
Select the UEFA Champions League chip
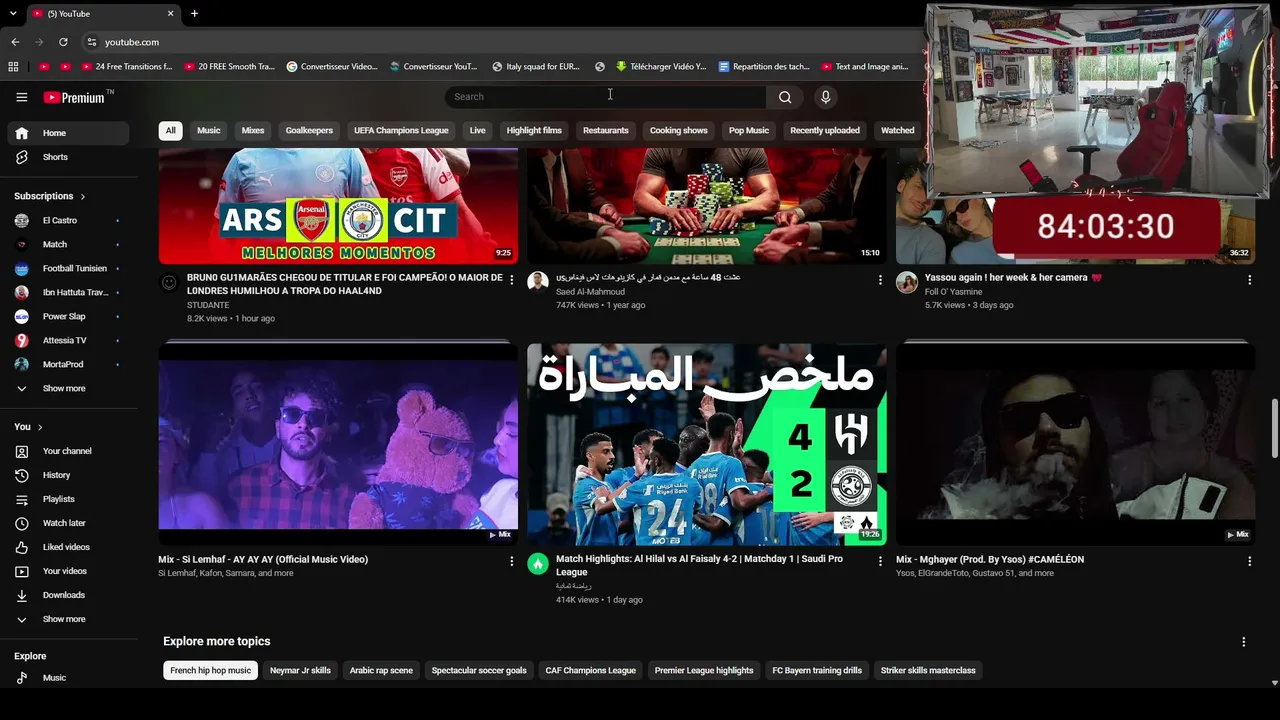pos(401,130)
